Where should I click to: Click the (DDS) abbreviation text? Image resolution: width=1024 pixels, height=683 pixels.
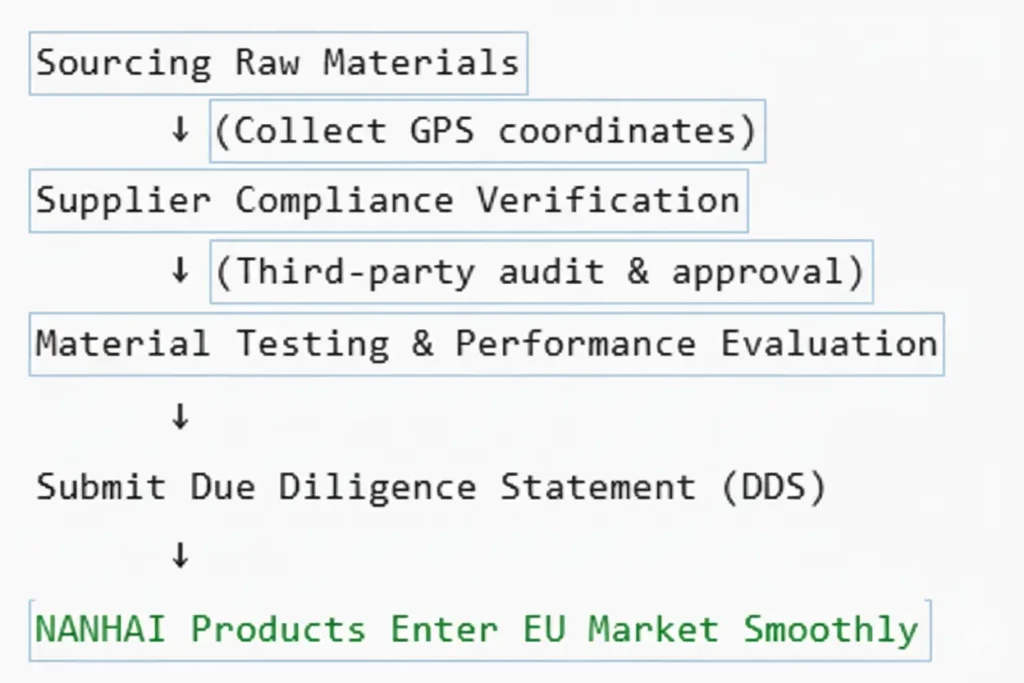[x=775, y=487]
